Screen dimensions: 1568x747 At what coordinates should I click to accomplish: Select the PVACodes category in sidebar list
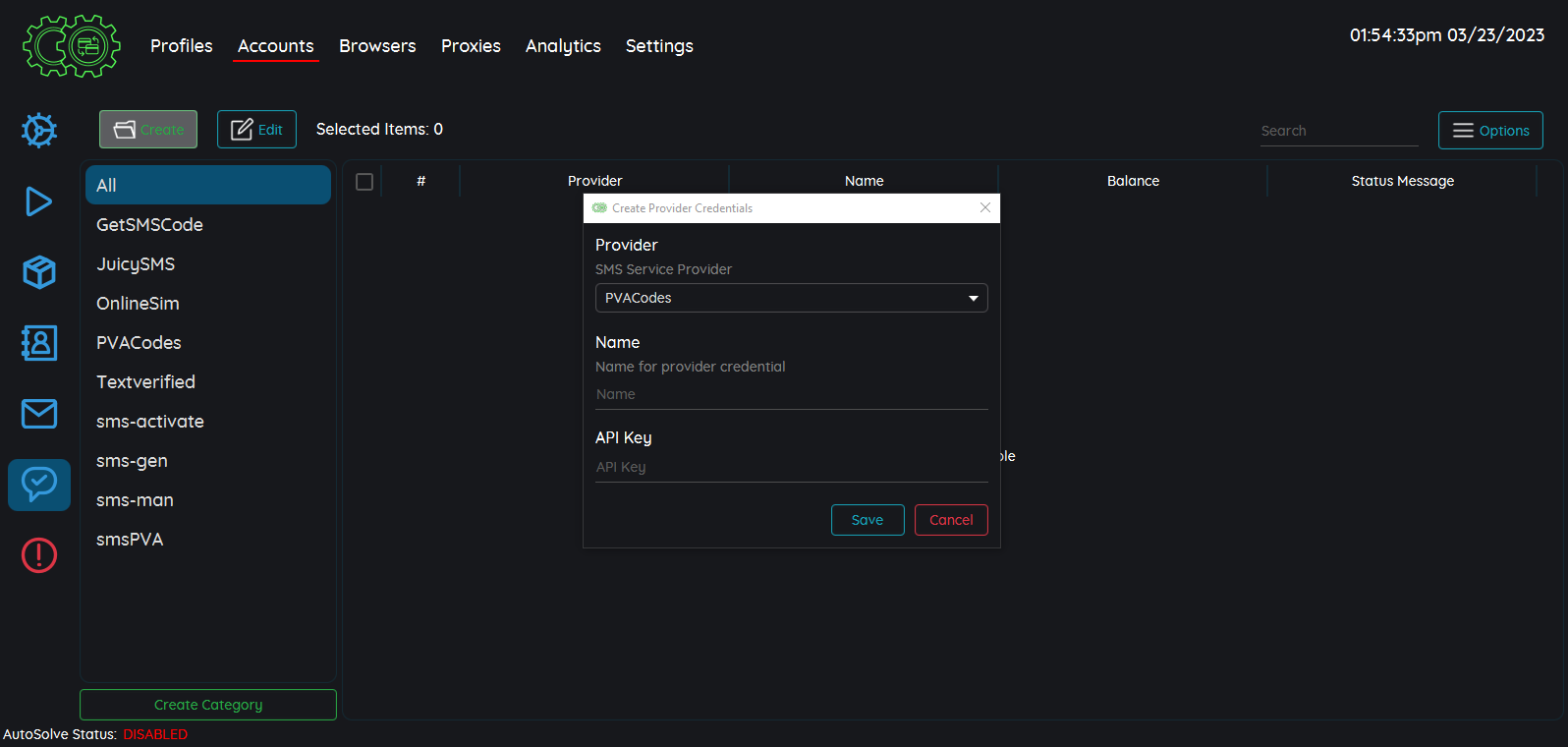(208, 342)
